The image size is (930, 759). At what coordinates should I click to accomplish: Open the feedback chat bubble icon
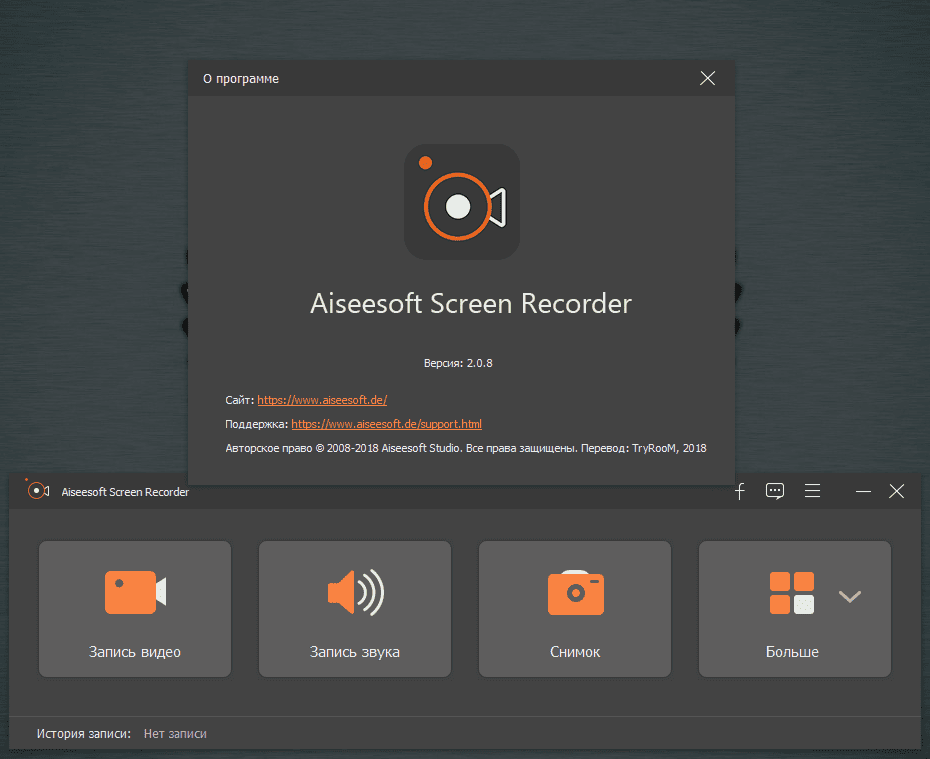(775, 491)
